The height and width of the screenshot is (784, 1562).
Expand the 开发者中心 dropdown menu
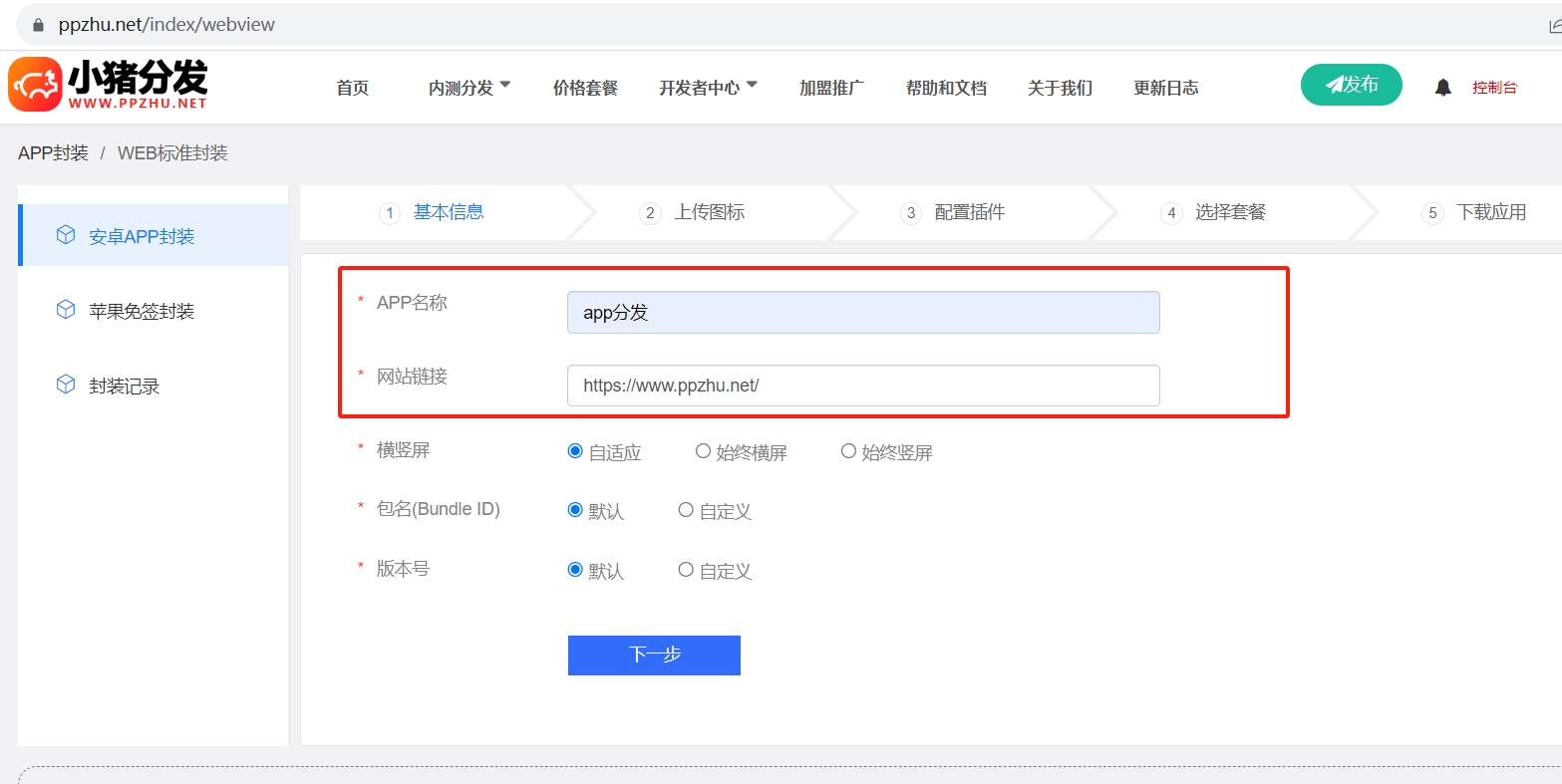coord(707,88)
